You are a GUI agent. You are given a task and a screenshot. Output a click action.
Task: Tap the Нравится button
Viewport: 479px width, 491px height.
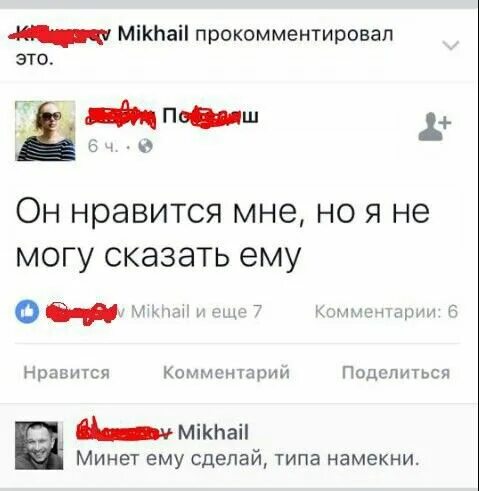click(67, 372)
